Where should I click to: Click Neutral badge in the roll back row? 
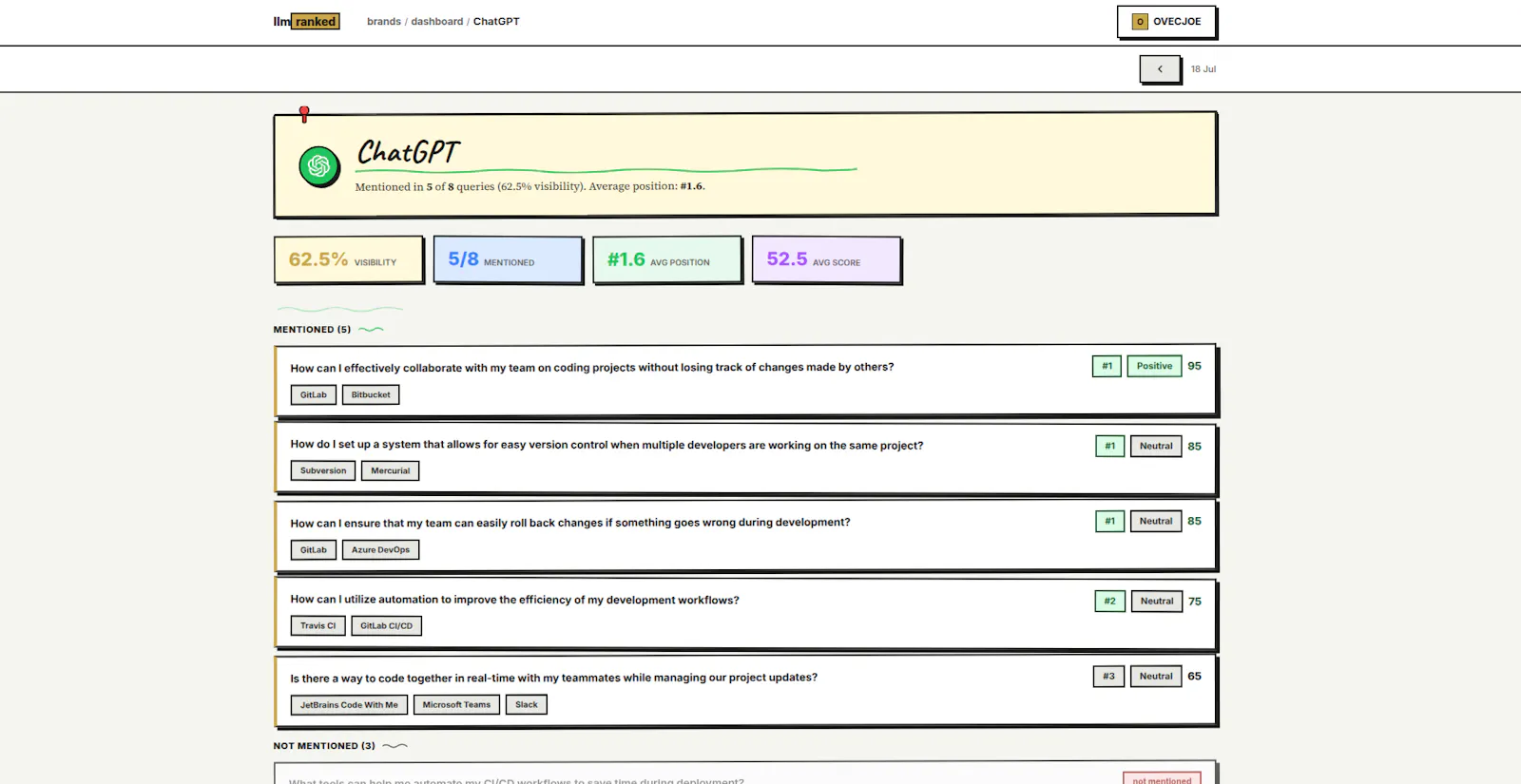pyautogui.click(x=1156, y=521)
